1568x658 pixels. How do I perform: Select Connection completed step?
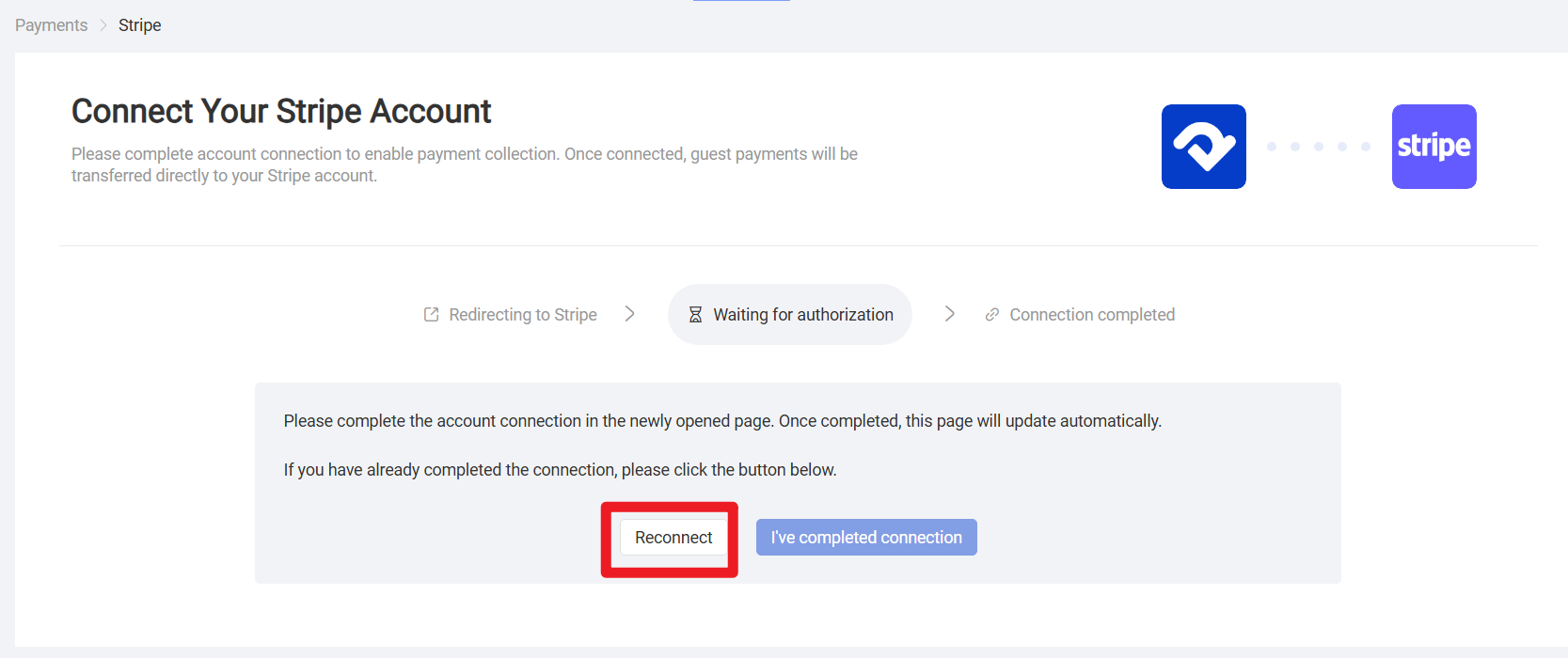1080,315
